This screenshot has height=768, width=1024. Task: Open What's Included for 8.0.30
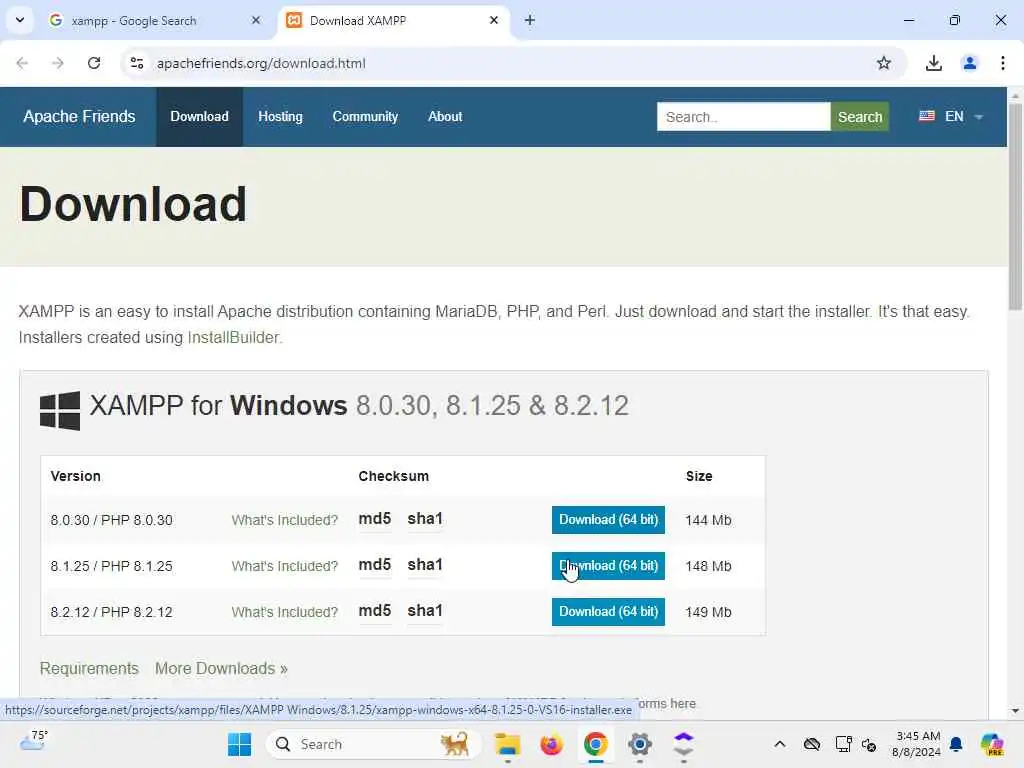tap(285, 520)
